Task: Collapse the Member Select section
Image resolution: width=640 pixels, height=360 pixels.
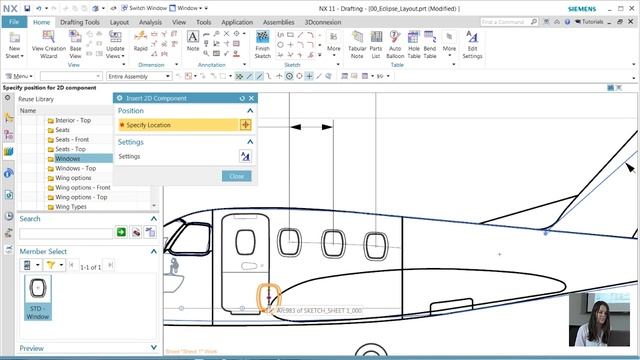Action: pos(153,251)
